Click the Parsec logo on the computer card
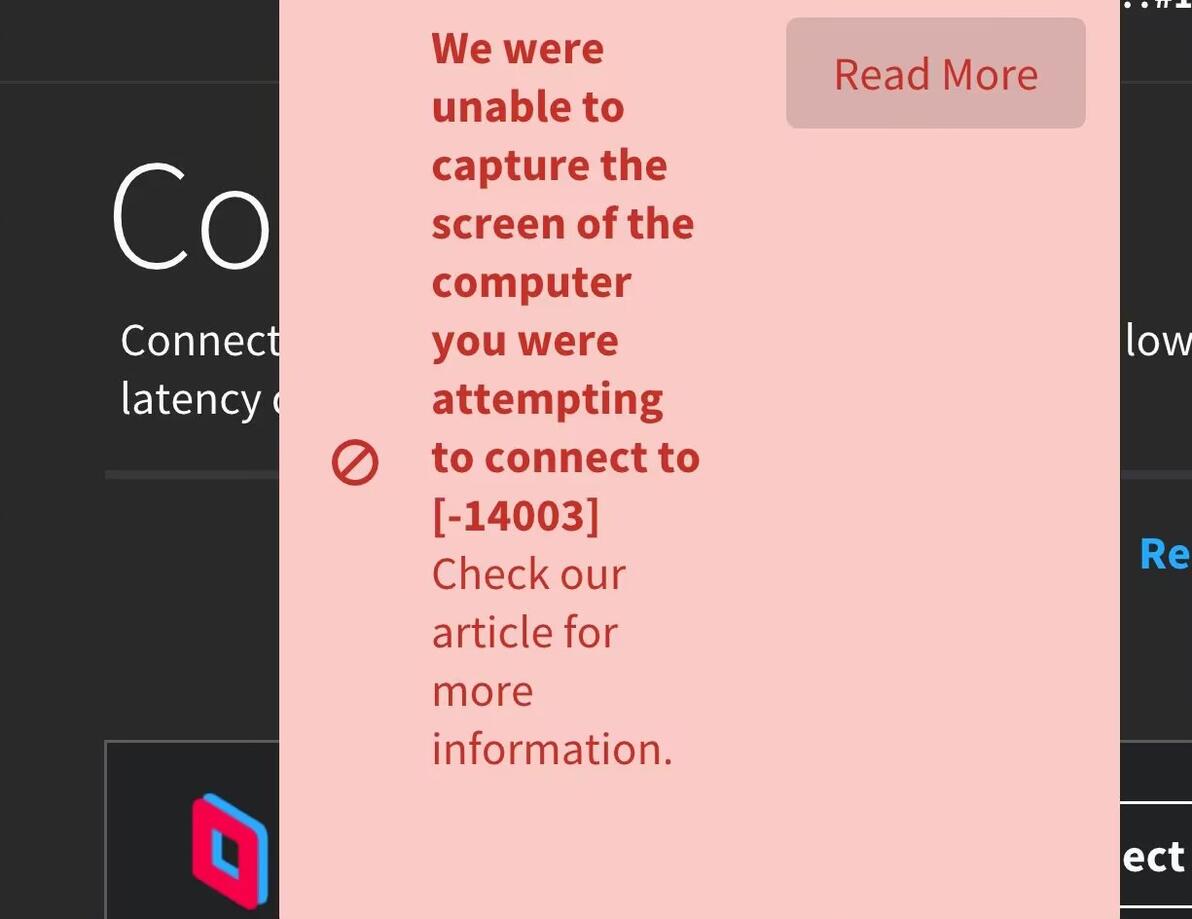Screen dimensions: 1192x919 [230, 850]
